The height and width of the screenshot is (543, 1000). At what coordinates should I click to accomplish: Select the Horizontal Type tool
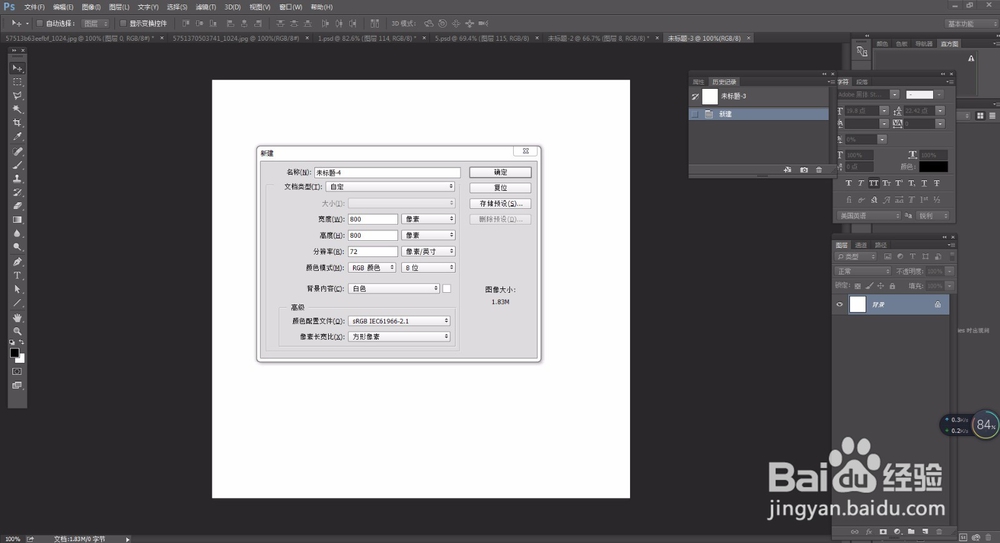17,276
